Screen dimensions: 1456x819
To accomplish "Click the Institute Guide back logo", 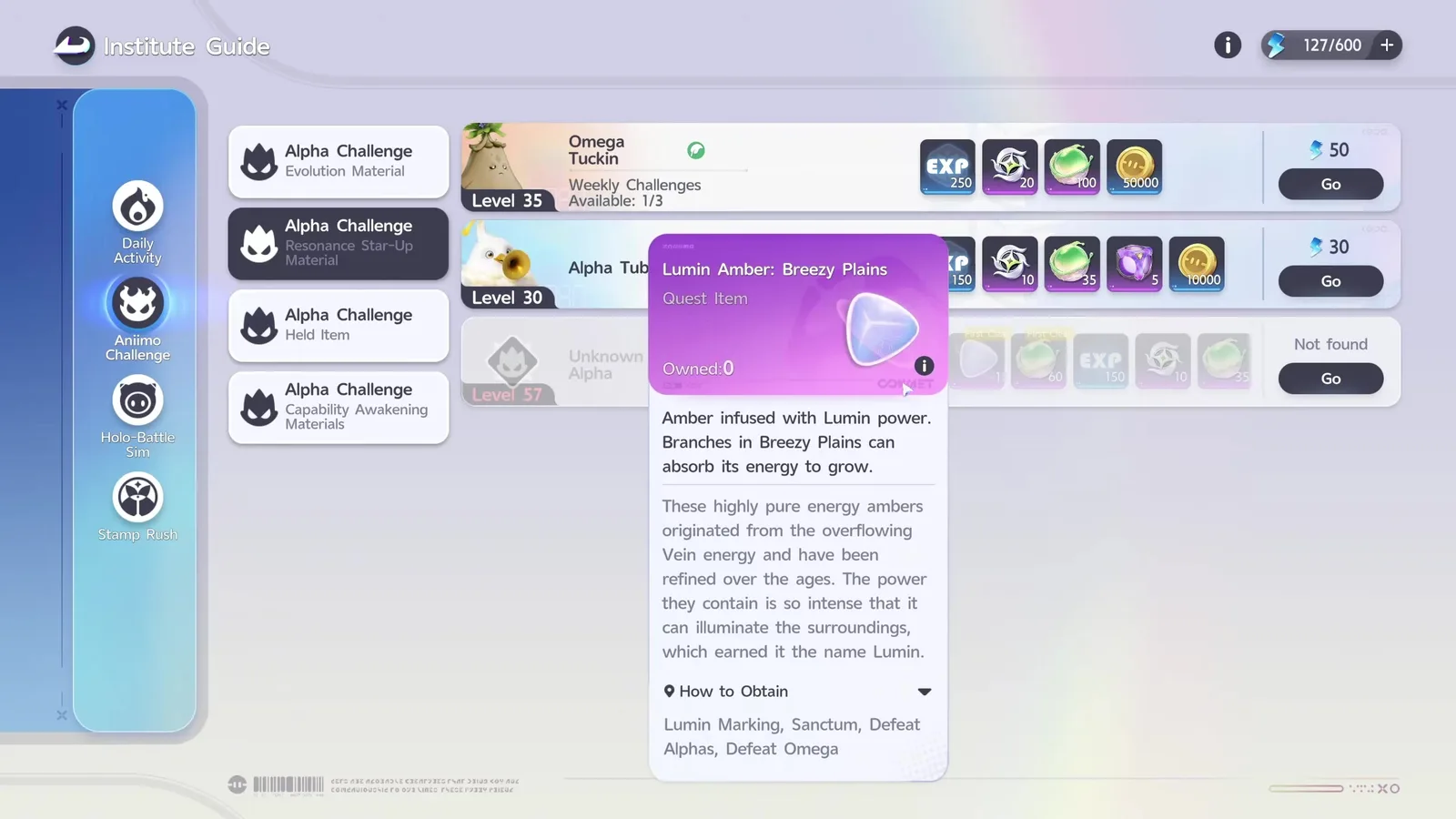I will [x=74, y=45].
